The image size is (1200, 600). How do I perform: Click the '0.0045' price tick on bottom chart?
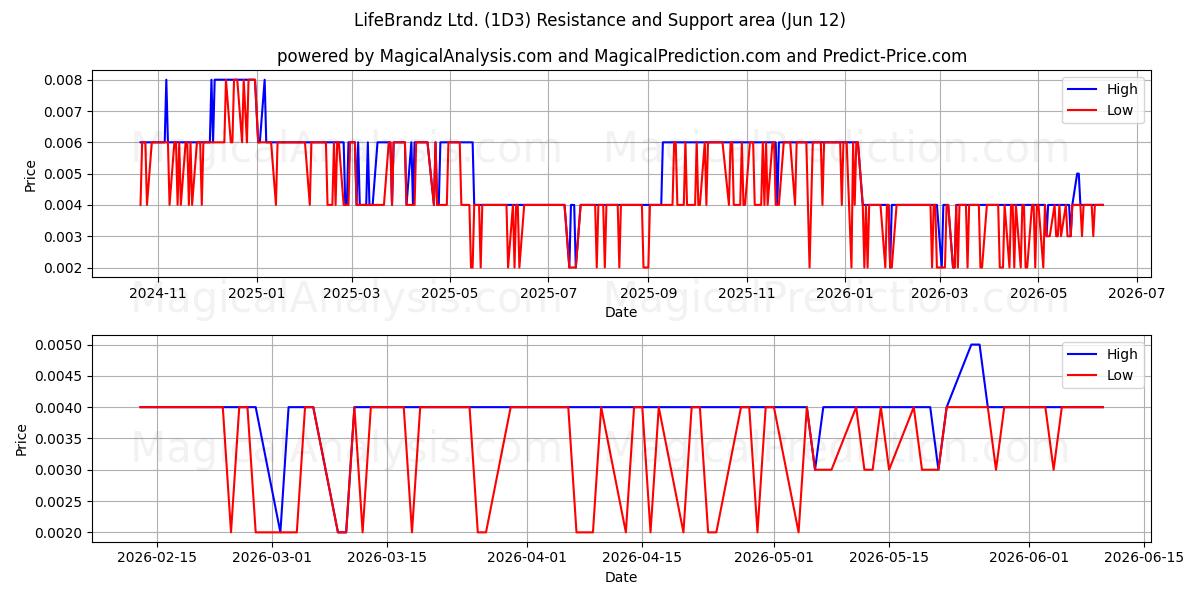(x=60, y=376)
